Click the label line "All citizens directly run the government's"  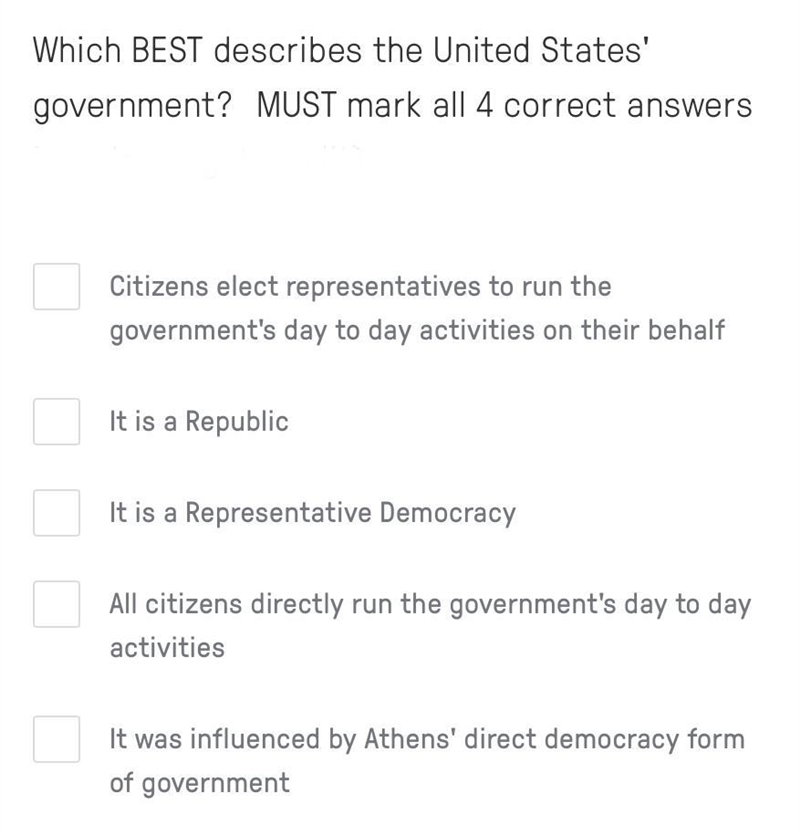coord(362,605)
